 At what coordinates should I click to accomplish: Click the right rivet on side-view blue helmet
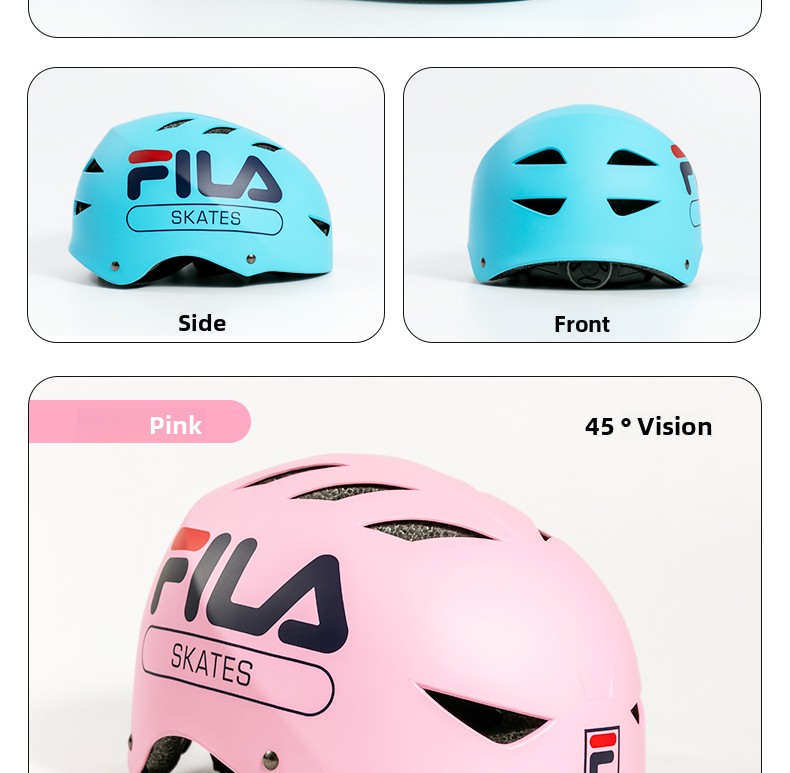coord(250,259)
